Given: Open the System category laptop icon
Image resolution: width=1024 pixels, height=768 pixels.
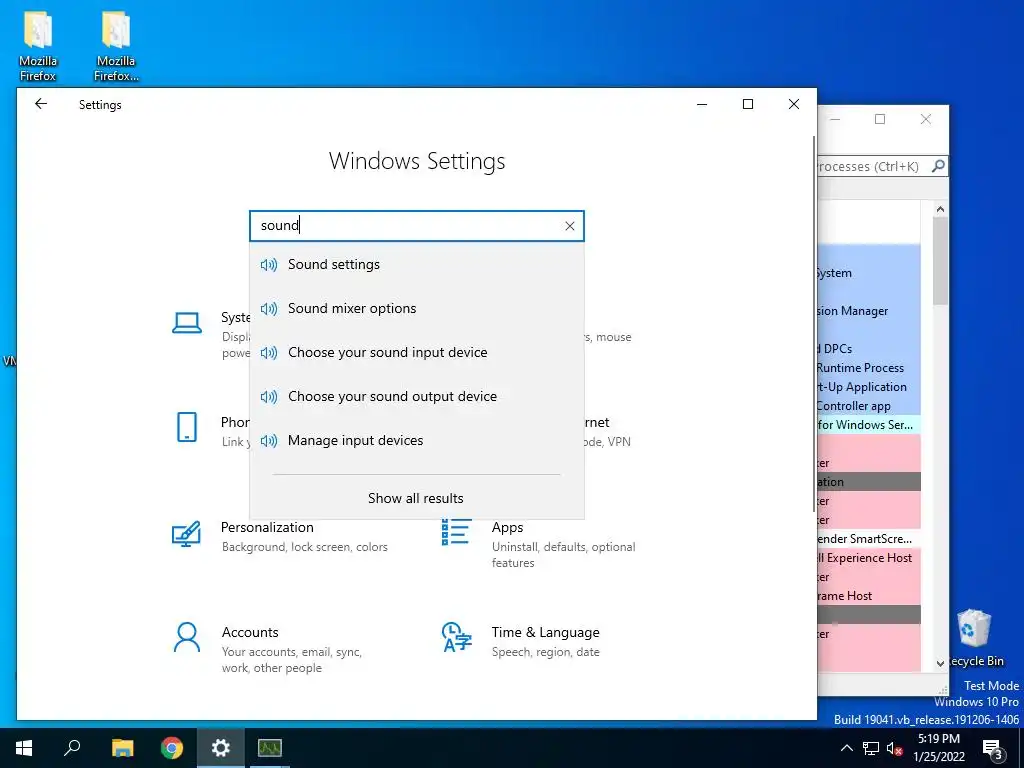Looking at the screenshot, I should [187, 323].
